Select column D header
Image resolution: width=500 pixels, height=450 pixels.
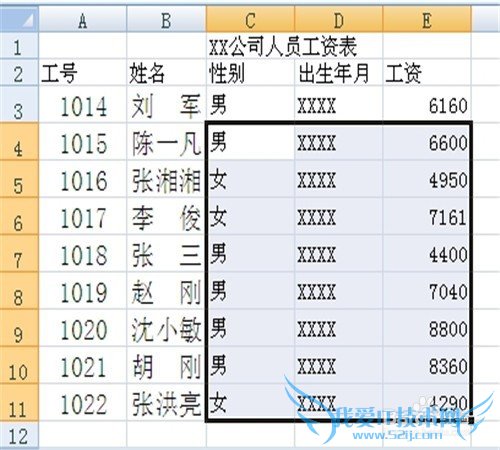click(x=339, y=19)
